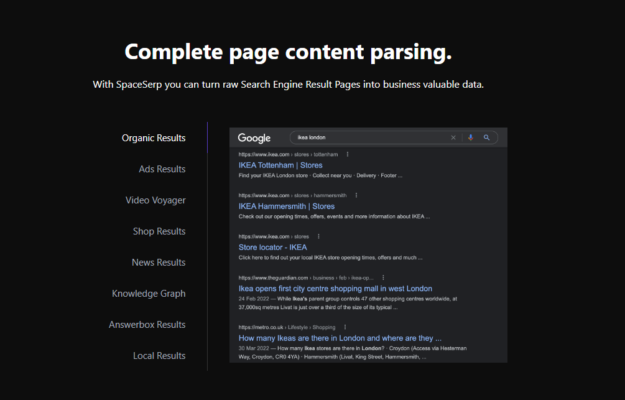625x400 pixels.
Task: Open the IKEA Tottenham | Stores link
Action: pyautogui.click(x=280, y=165)
